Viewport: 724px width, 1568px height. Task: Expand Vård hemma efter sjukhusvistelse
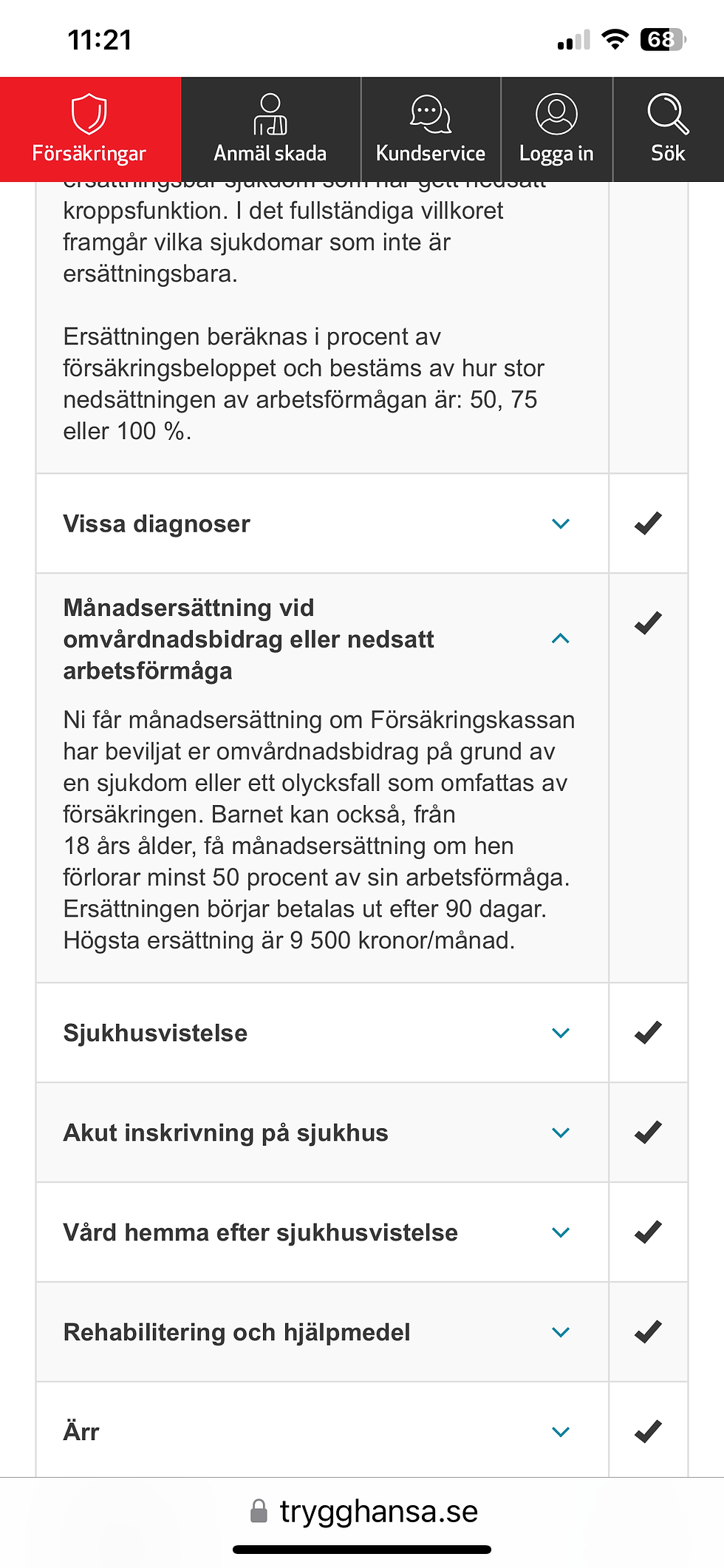point(561,1233)
